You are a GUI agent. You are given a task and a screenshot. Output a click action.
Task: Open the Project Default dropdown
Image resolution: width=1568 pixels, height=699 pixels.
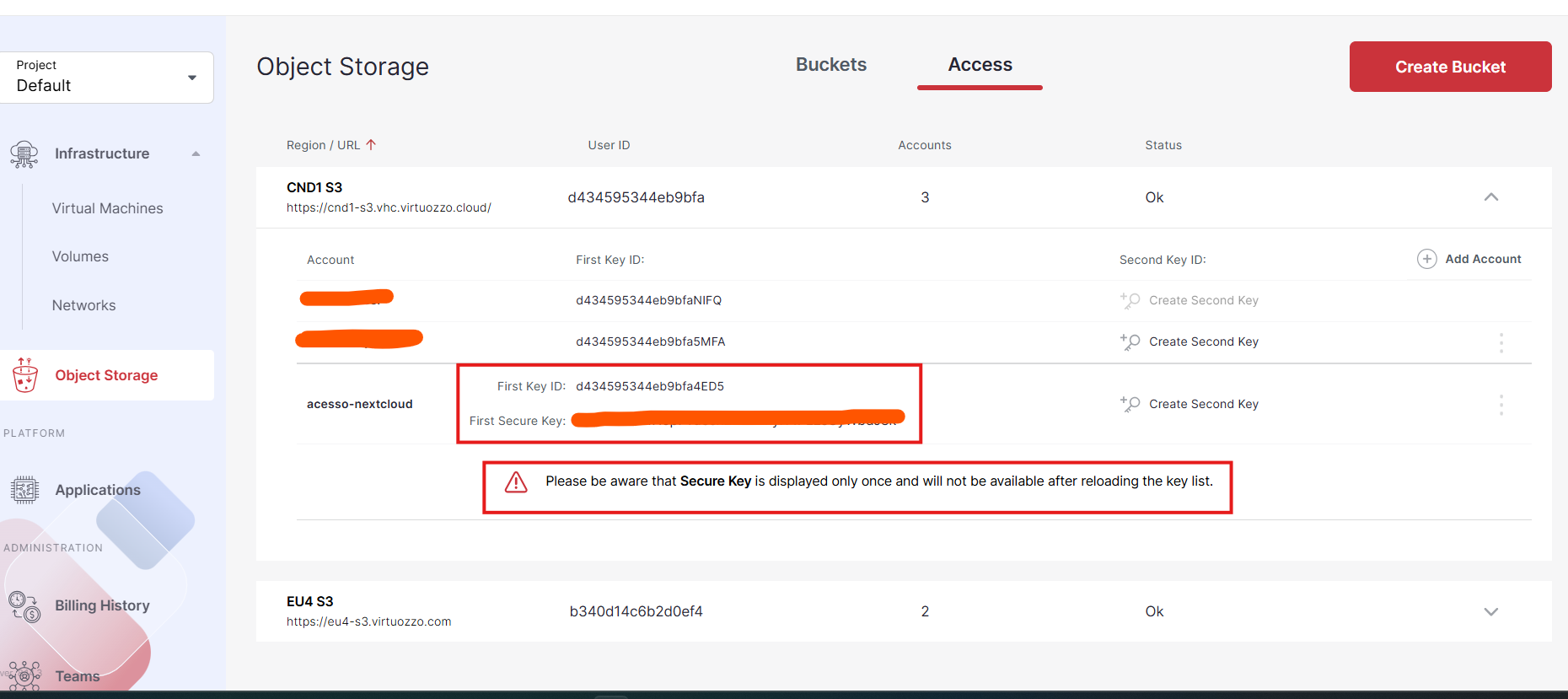pyautogui.click(x=106, y=78)
